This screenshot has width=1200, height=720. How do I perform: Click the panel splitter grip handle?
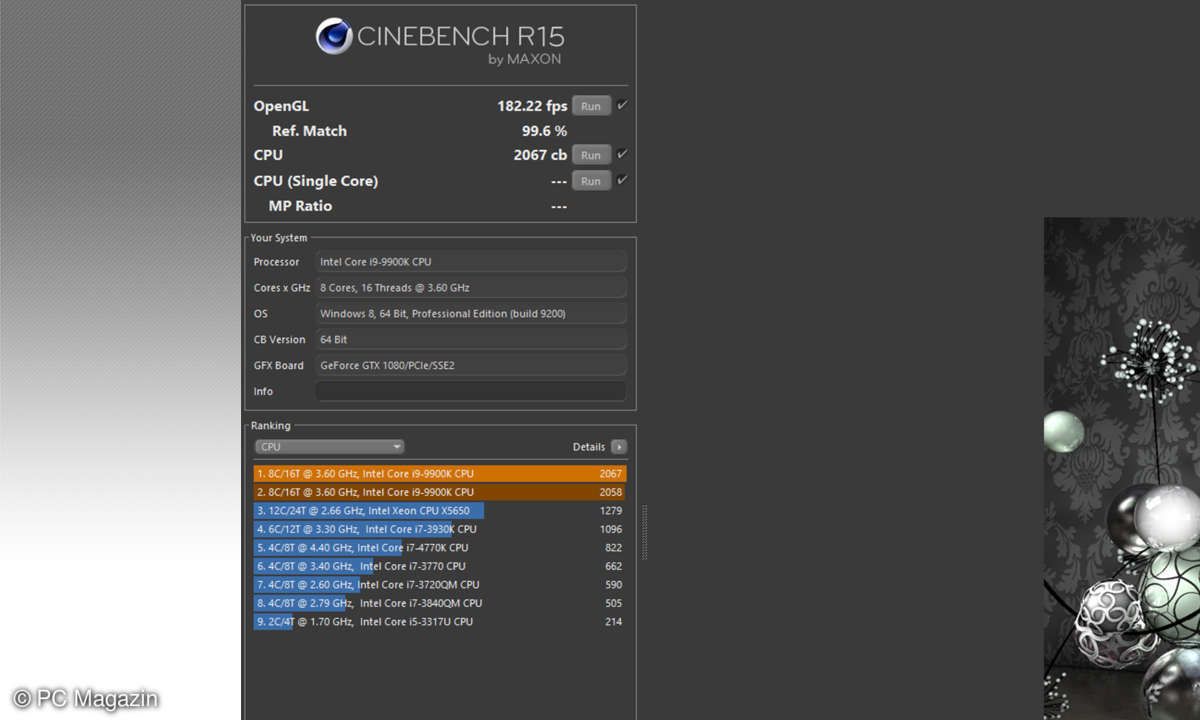click(x=645, y=532)
